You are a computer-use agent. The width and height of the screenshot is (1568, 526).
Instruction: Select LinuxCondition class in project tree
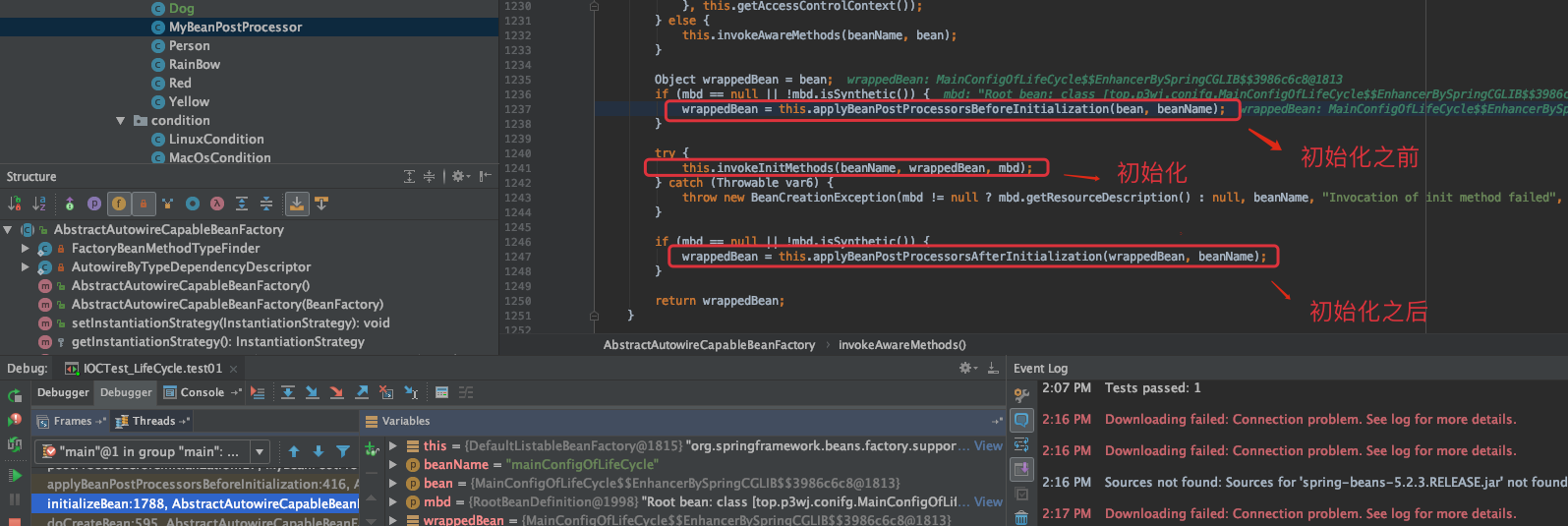216,140
